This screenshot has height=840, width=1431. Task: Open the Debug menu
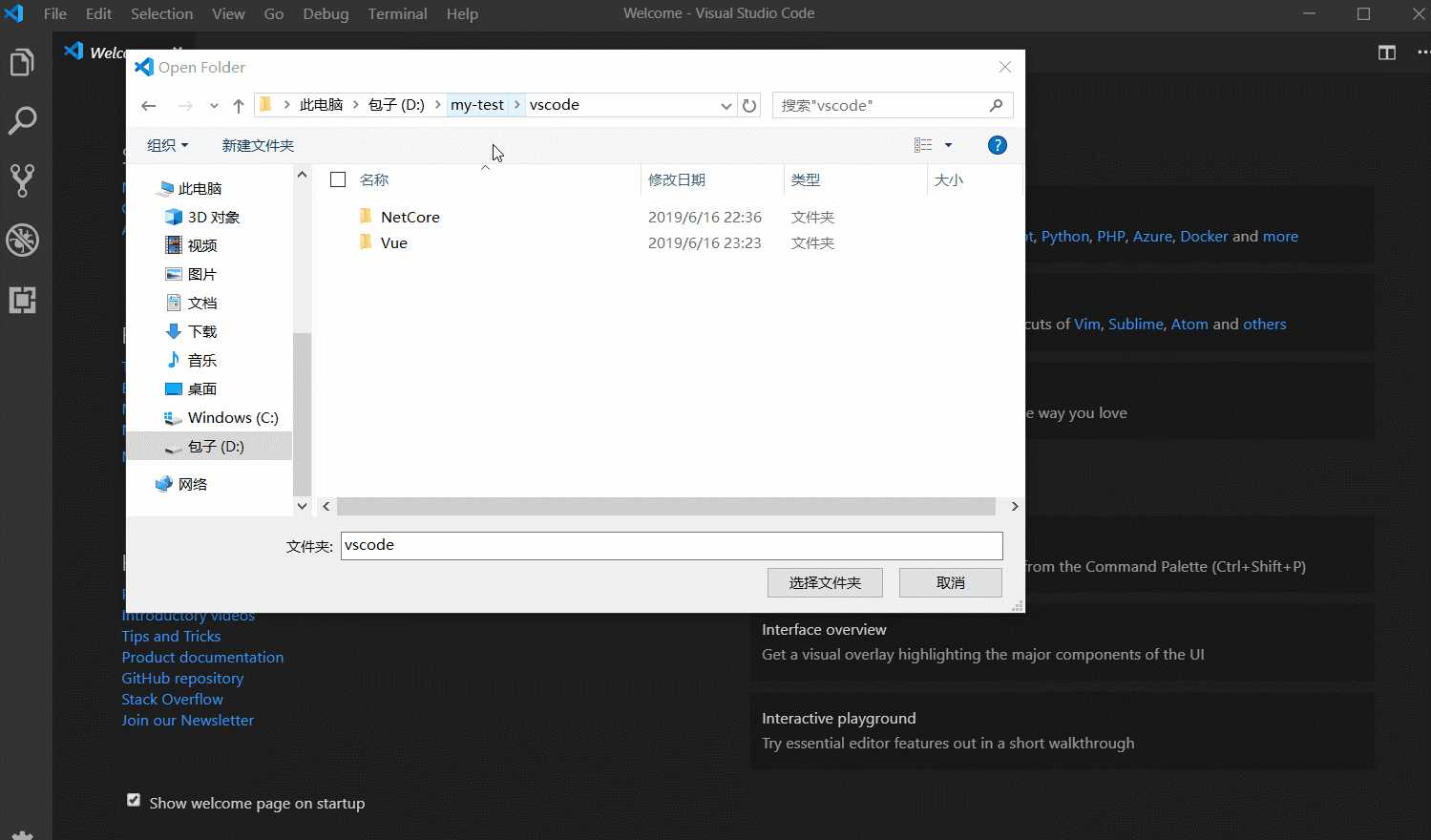(326, 13)
